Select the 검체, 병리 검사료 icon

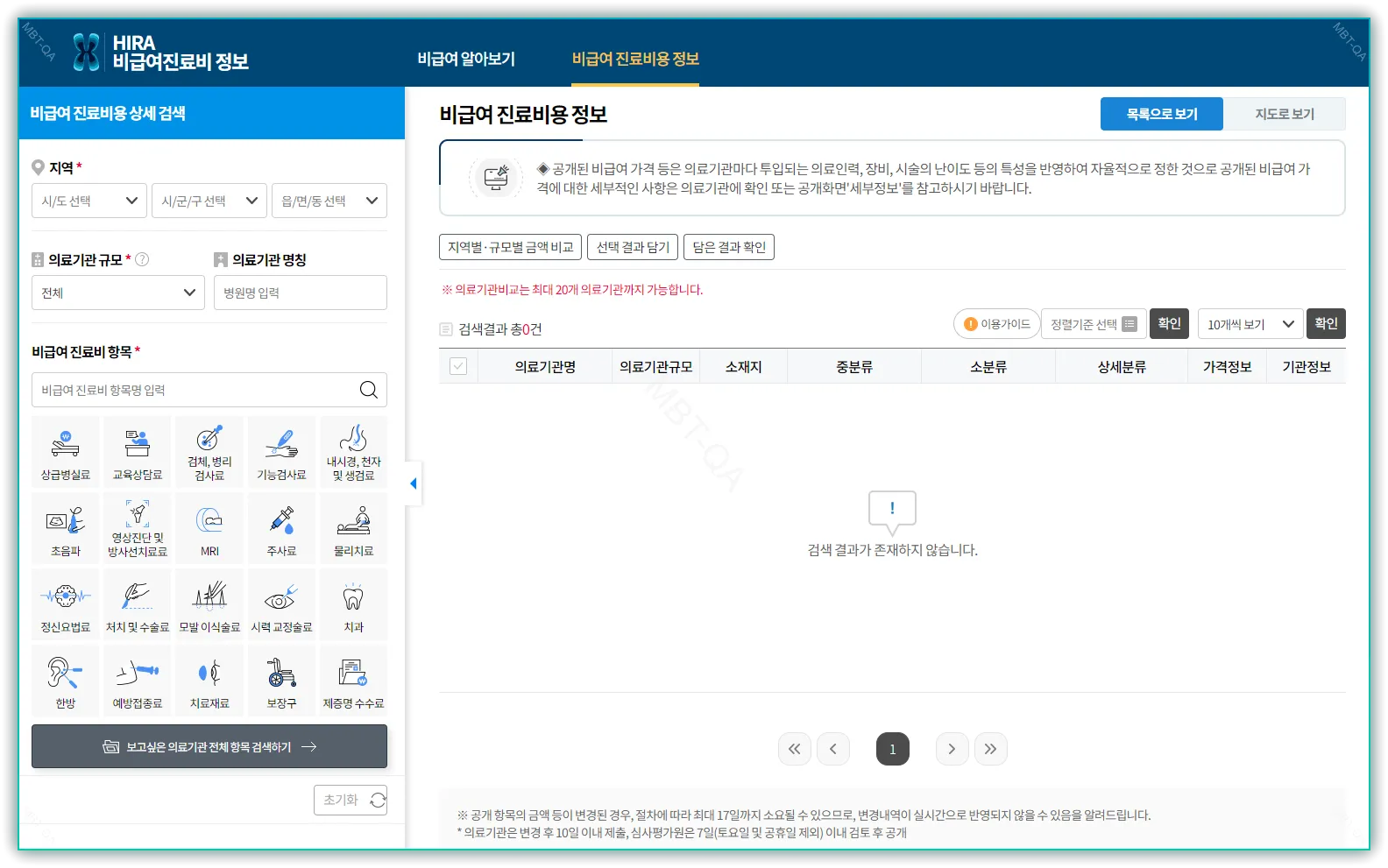click(x=209, y=452)
